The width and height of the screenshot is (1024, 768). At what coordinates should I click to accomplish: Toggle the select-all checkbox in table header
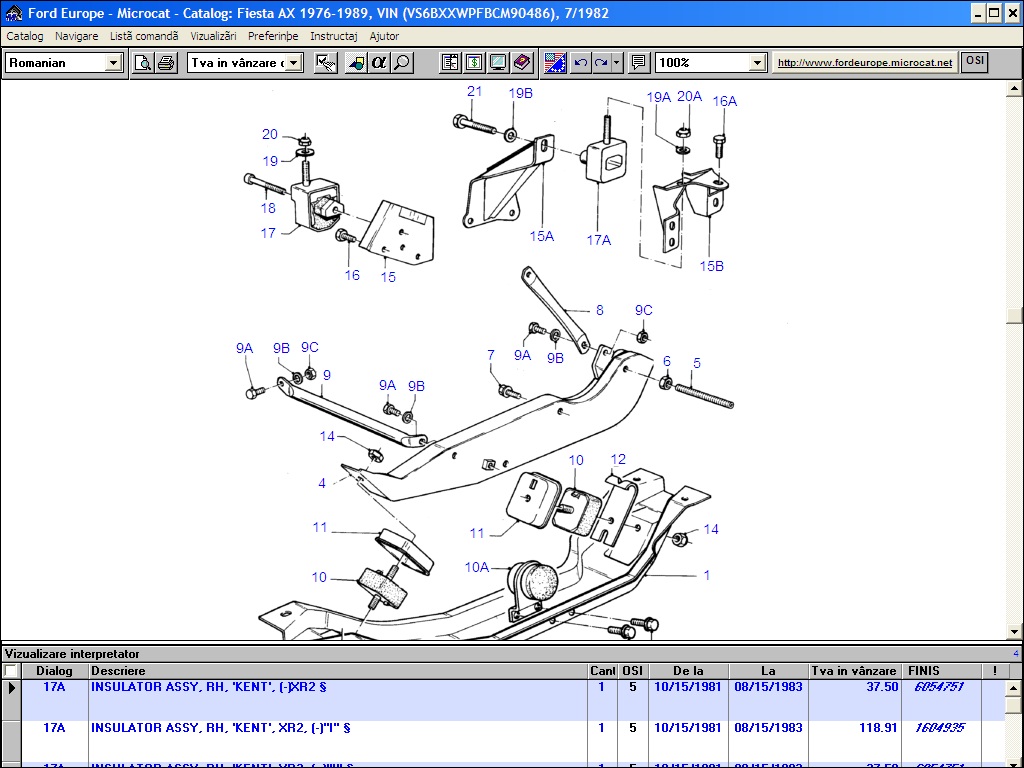(x=11, y=671)
